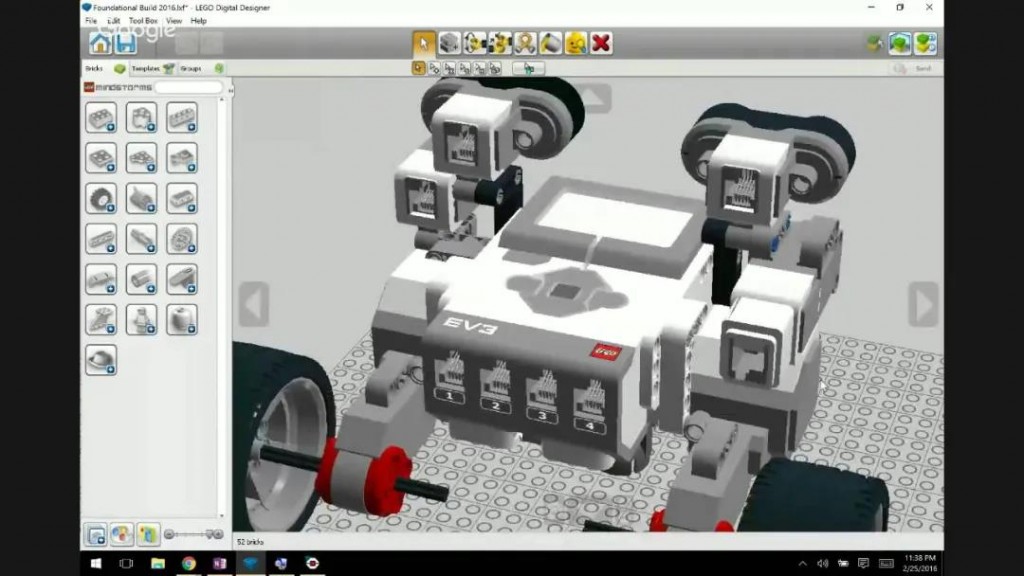Open the Bricks palette tab
This screenshot has height=576, width=1024.
(104, 69)
